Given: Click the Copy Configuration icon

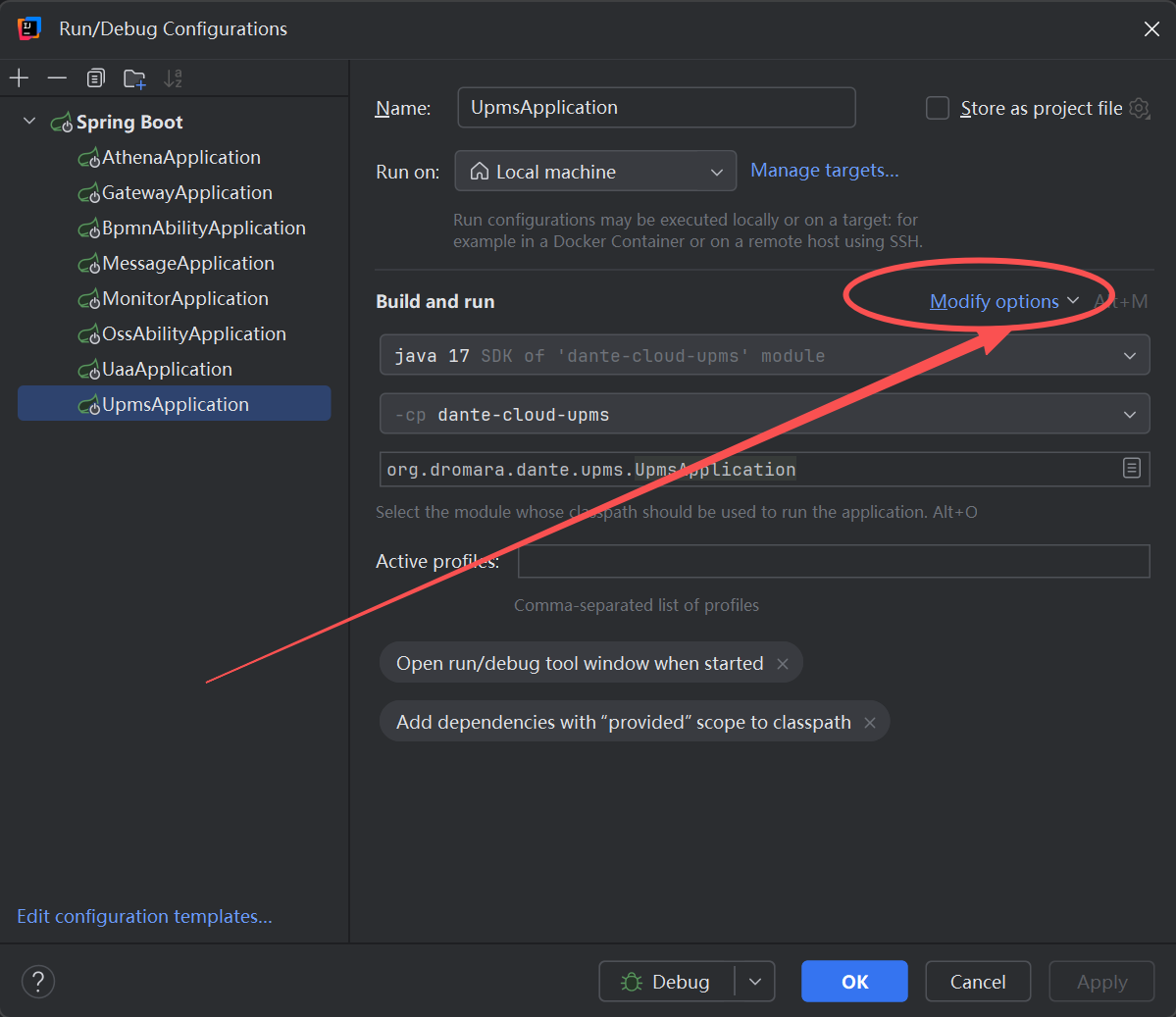Looking at the screenshot, I should coord(95,78).
